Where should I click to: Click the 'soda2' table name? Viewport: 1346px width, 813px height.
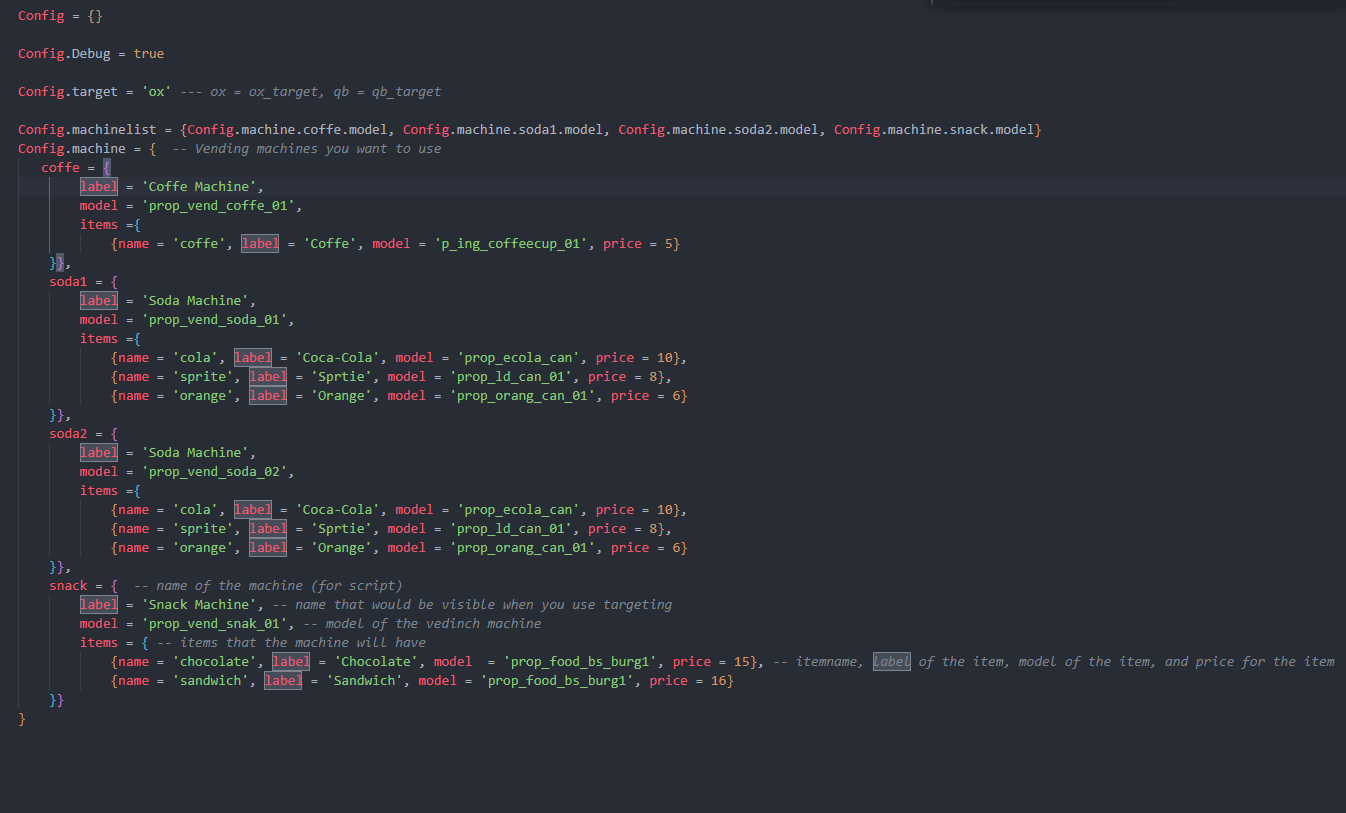pos(67,433)
